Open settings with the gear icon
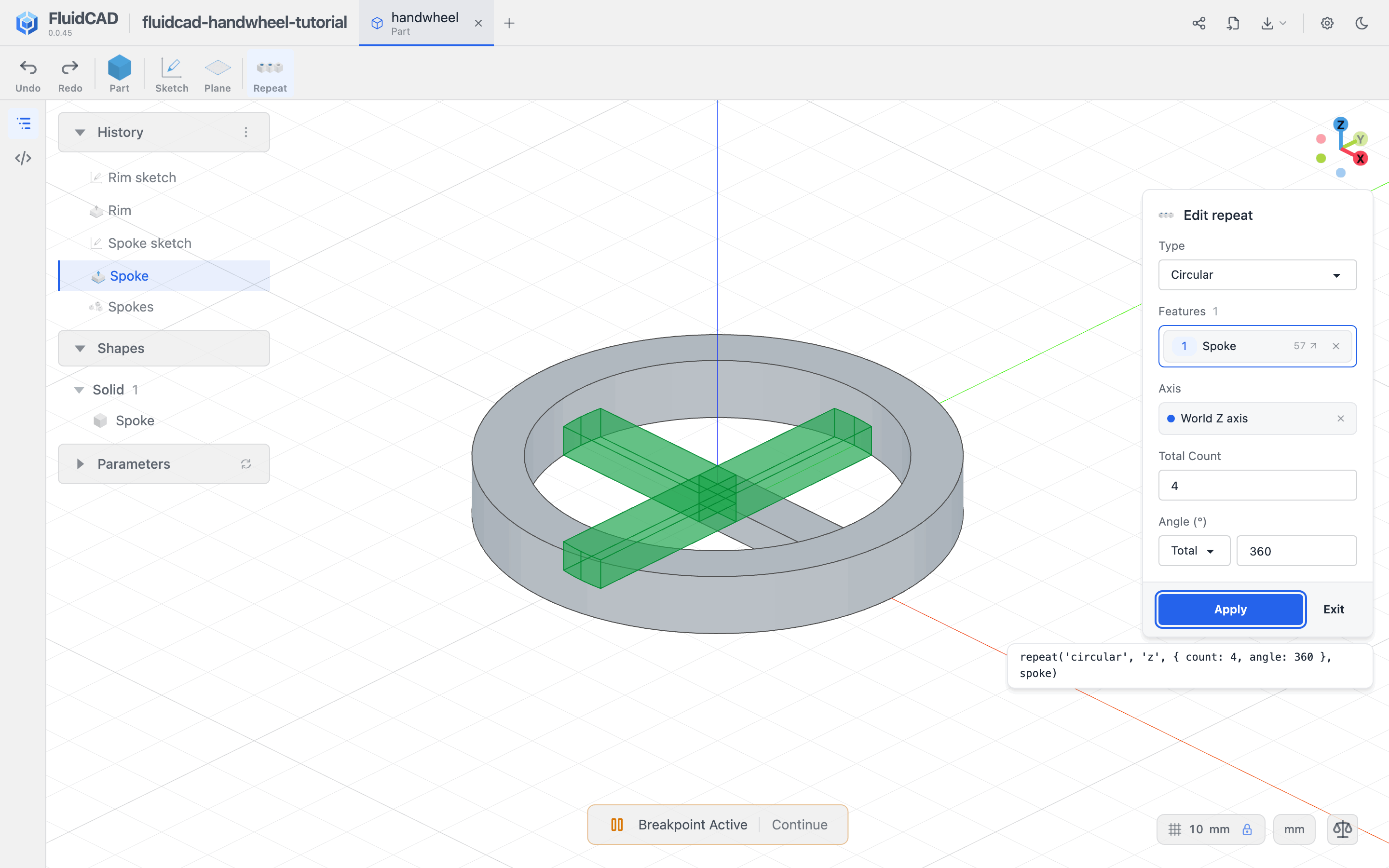 coord(1327,23)
